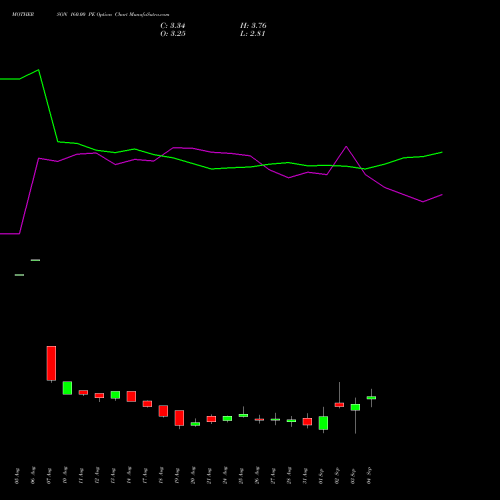
Task: Click the long-wick green candle for 03 Sep
Action: coord(355,407)
